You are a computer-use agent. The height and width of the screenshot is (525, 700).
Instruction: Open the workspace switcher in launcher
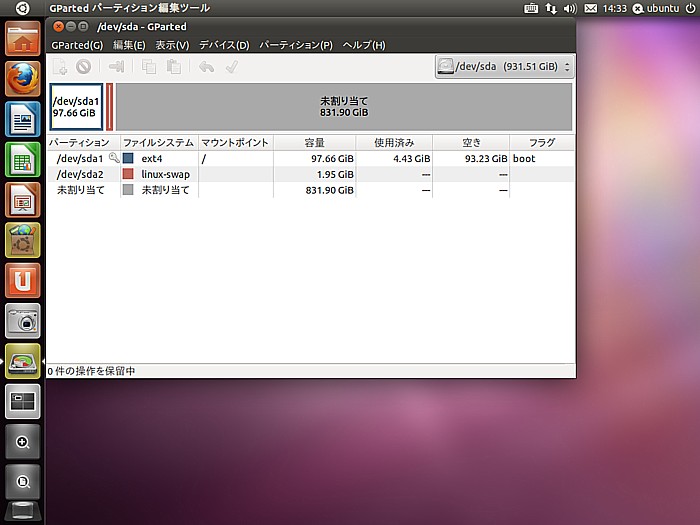[23, 401]
